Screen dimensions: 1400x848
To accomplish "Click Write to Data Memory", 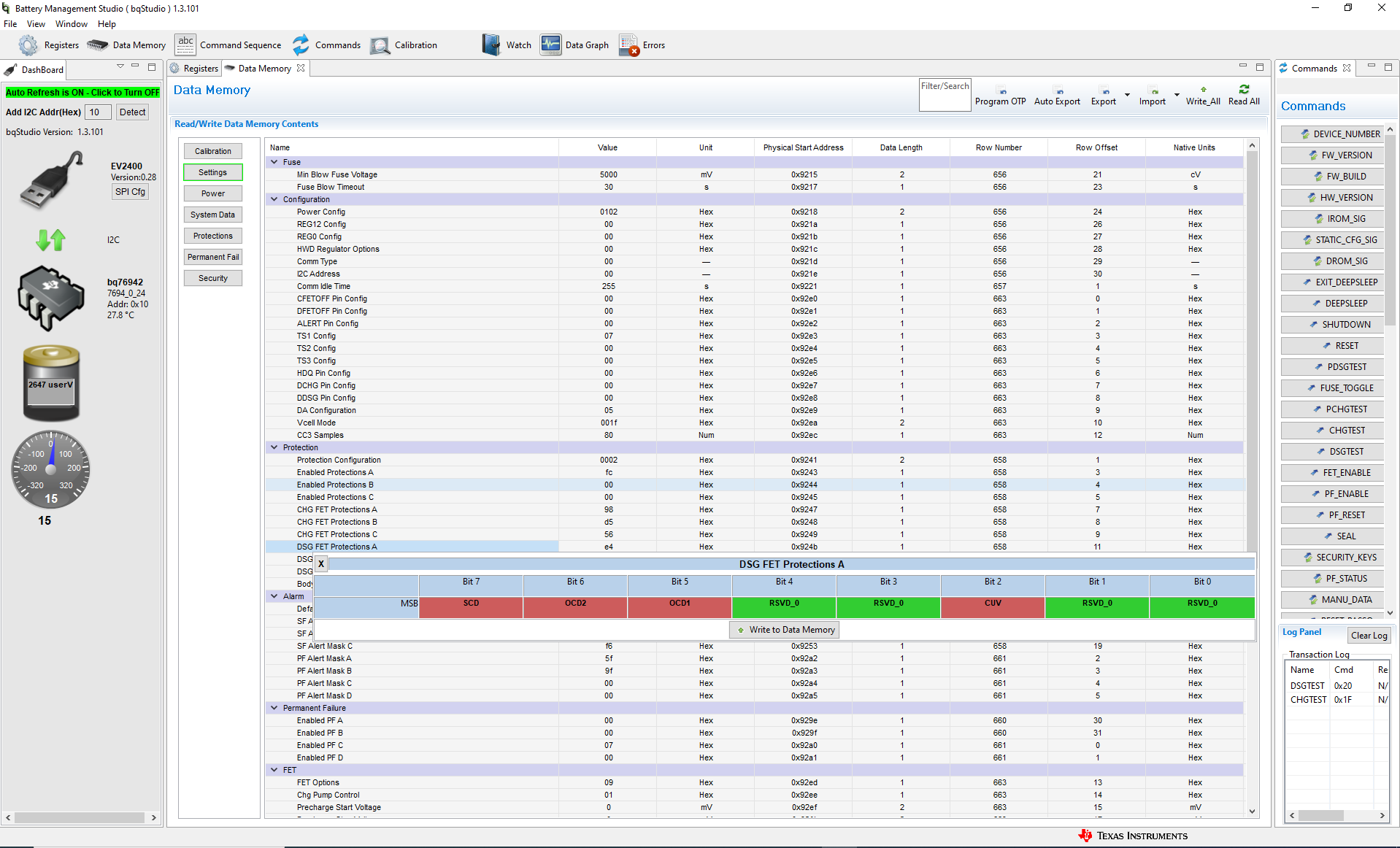I will tap(785, 630).
